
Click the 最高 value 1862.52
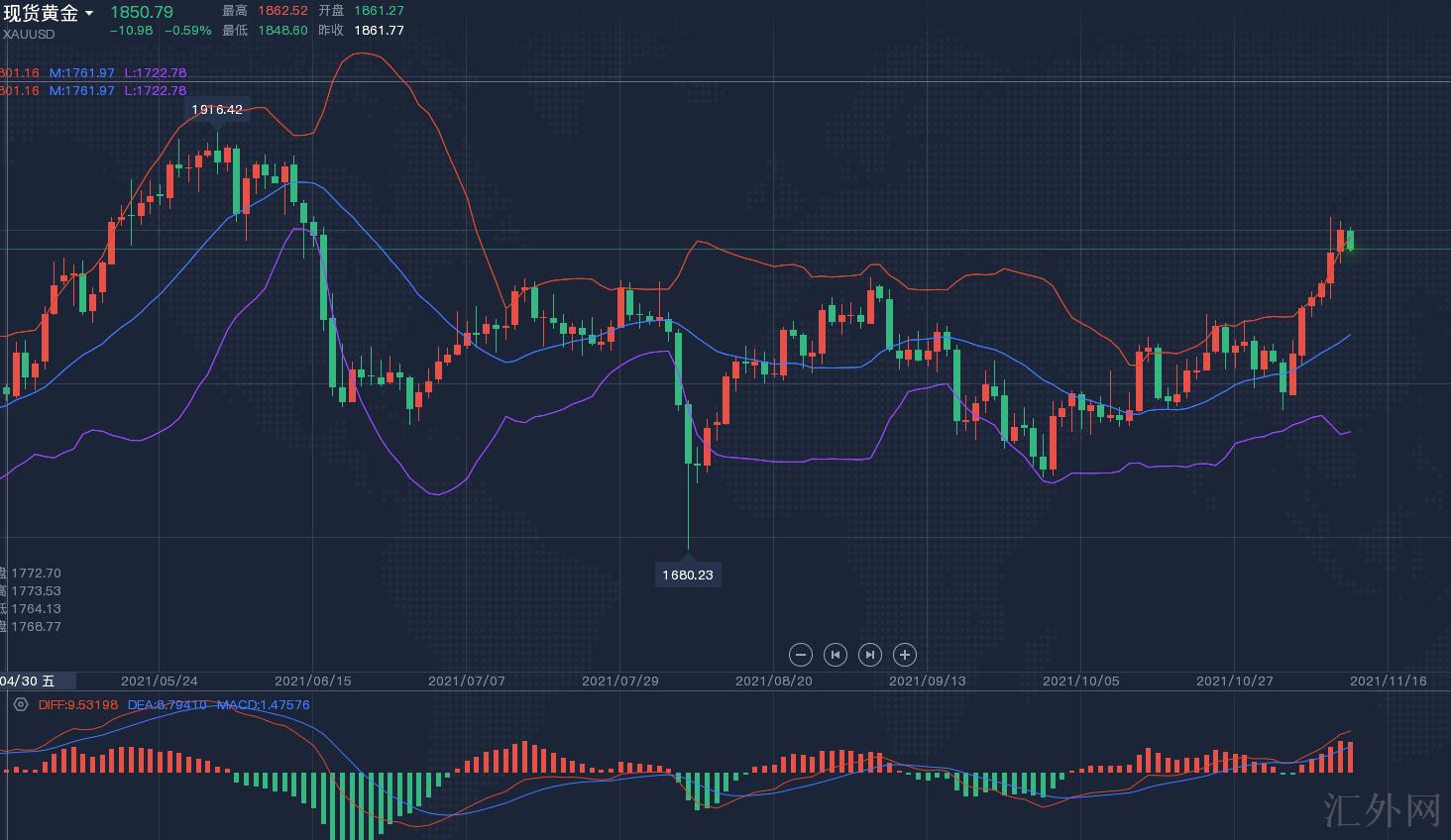click(282, 11)
